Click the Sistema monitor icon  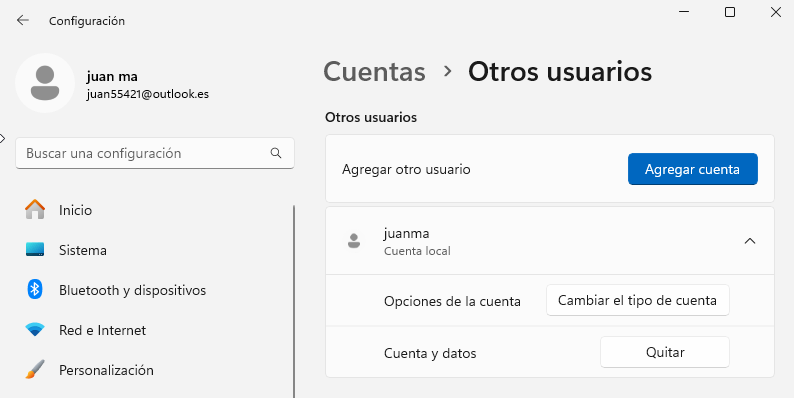point(35,250)
